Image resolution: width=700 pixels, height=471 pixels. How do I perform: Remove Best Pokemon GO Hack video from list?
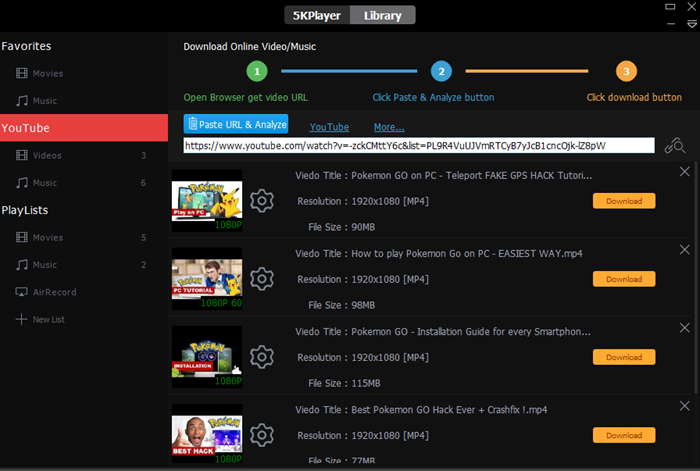(684, 406)
